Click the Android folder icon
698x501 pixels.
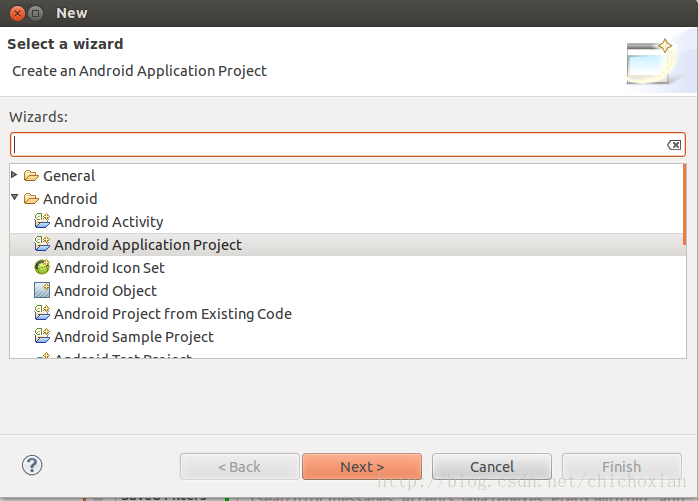31,199
